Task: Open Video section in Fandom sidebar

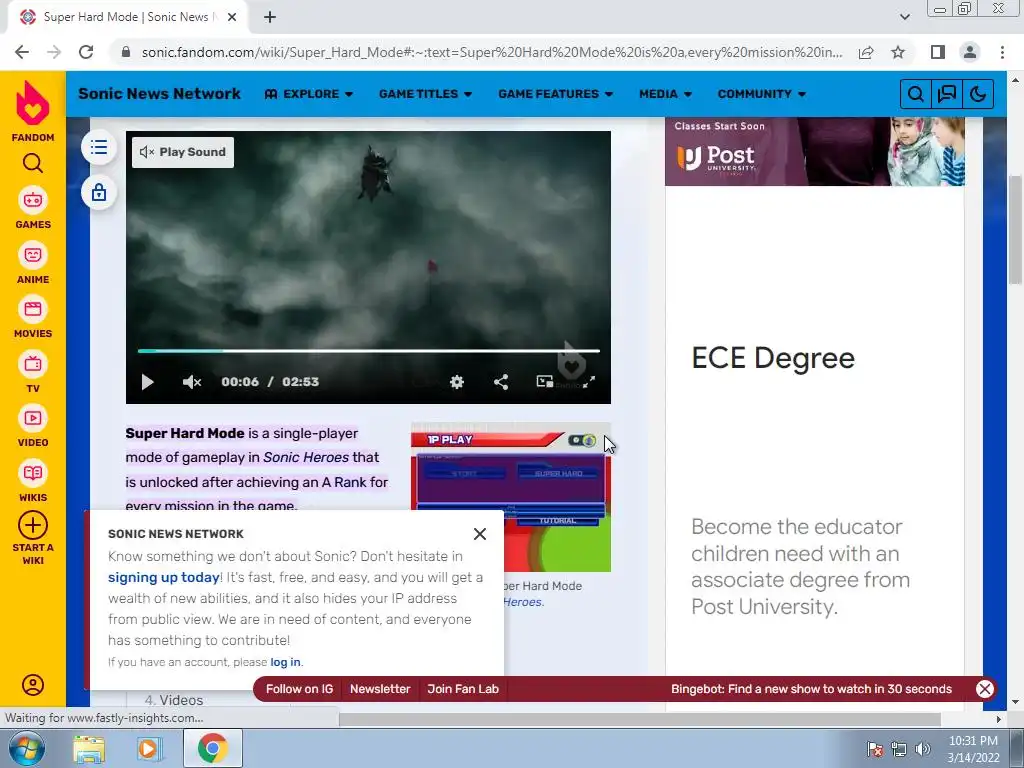Action: tap(33, 427)
